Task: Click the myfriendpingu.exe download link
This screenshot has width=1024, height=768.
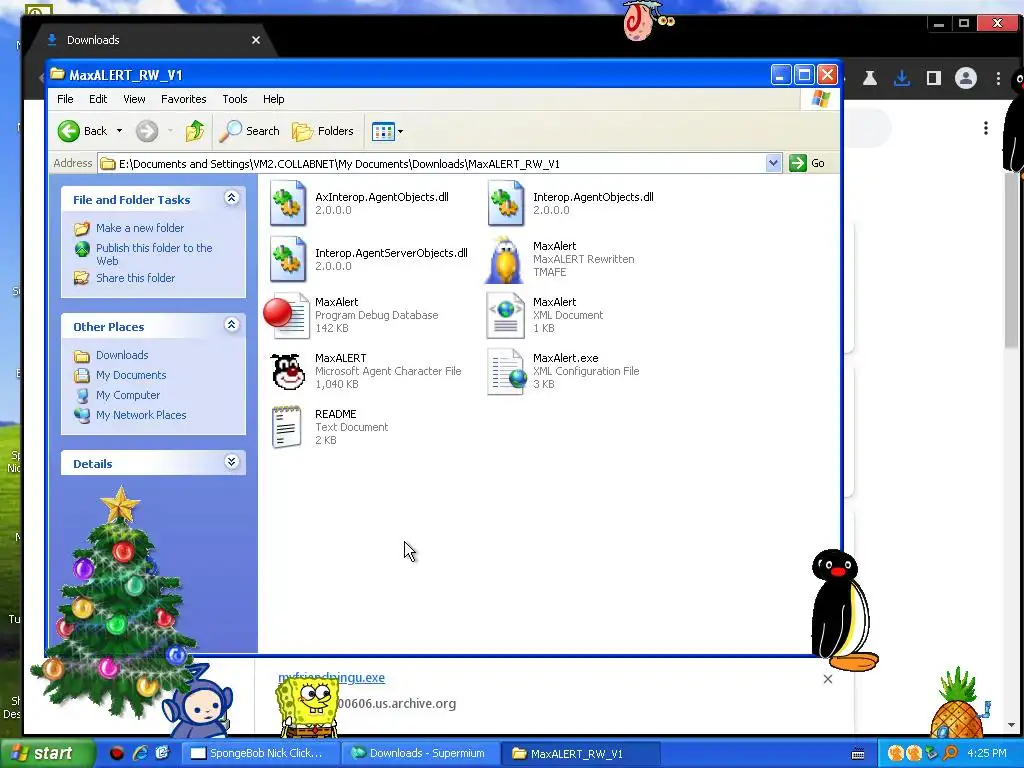Action: (x=332, y=678)
